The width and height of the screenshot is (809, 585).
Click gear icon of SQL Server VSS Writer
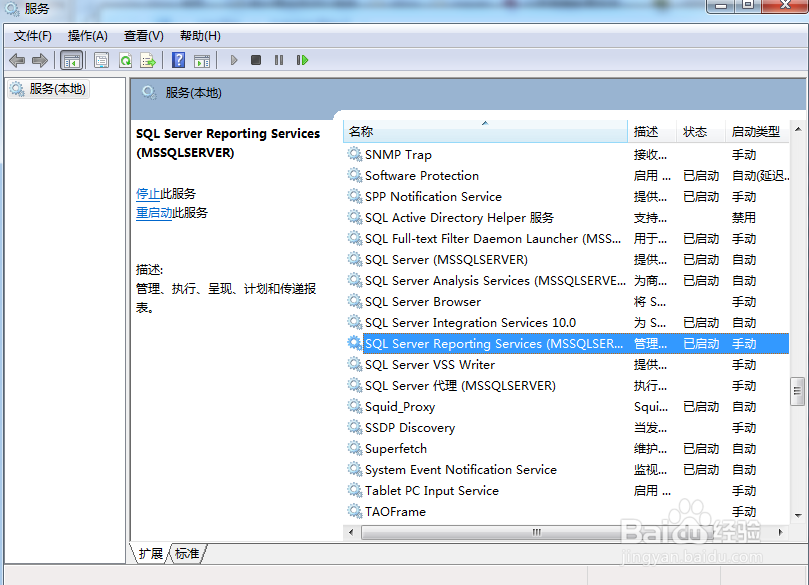354,364
